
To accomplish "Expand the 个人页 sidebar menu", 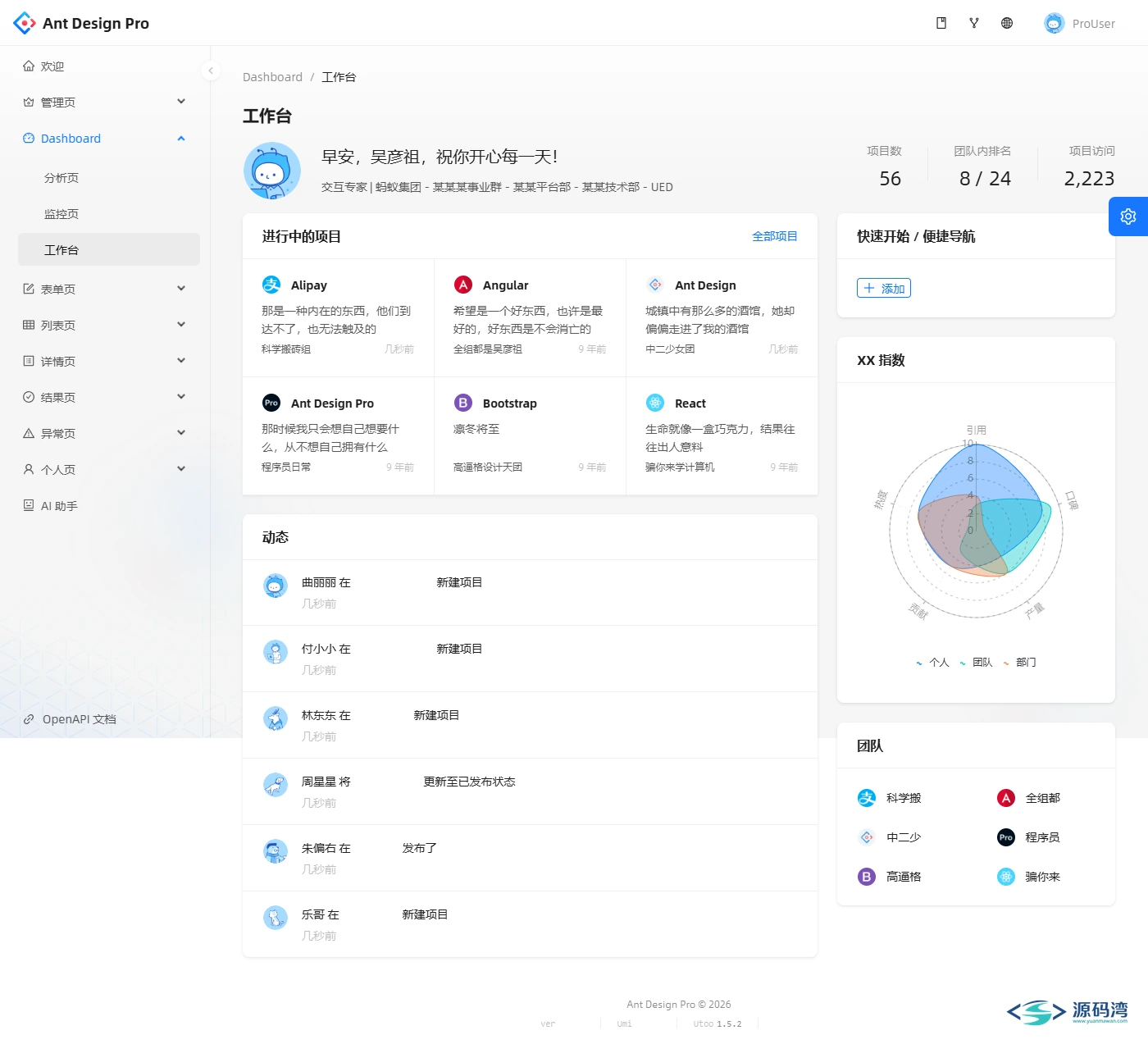I will pos(109,470).
